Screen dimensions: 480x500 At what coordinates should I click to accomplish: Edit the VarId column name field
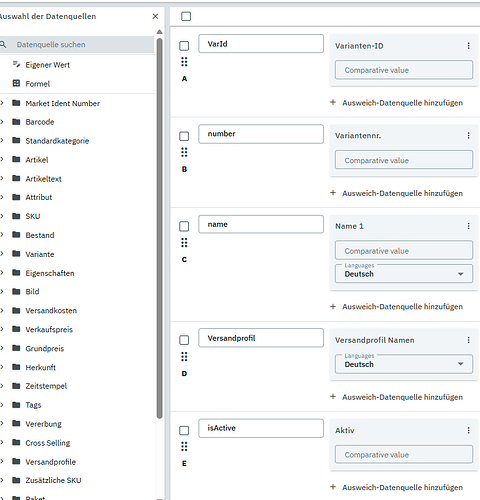(x=261, y=44)
